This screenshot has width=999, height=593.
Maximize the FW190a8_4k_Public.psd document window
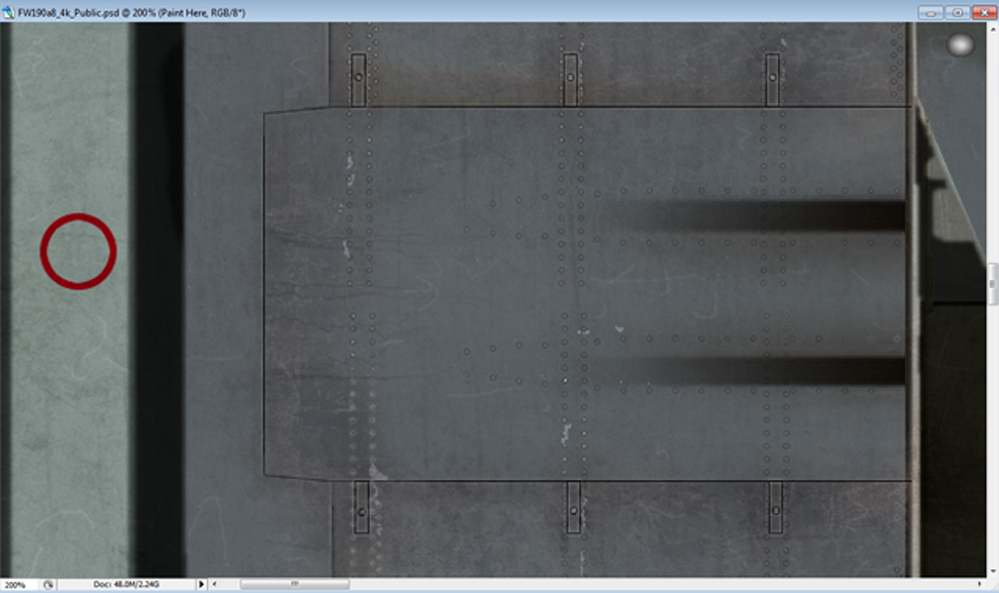point(958,13)
